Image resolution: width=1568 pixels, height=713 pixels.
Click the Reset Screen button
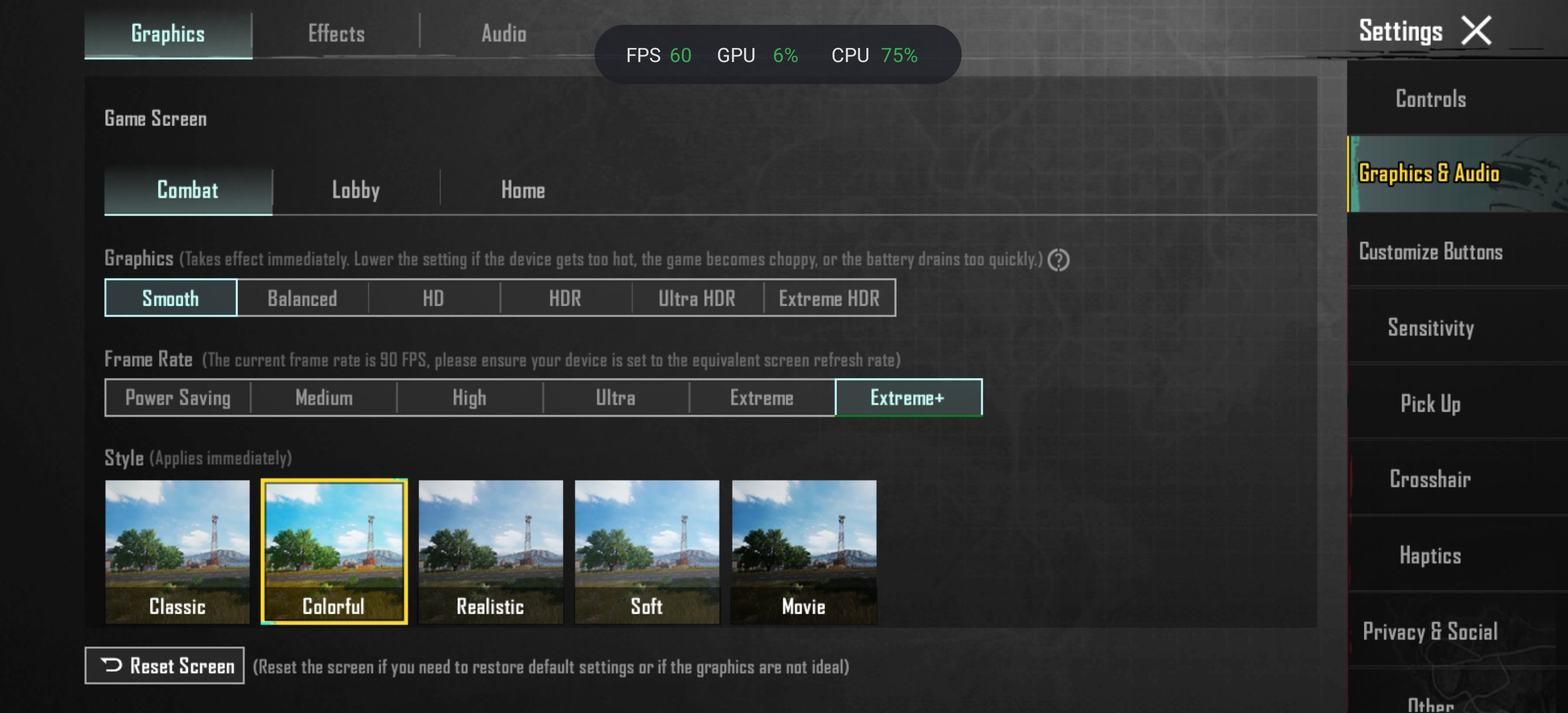164,666
